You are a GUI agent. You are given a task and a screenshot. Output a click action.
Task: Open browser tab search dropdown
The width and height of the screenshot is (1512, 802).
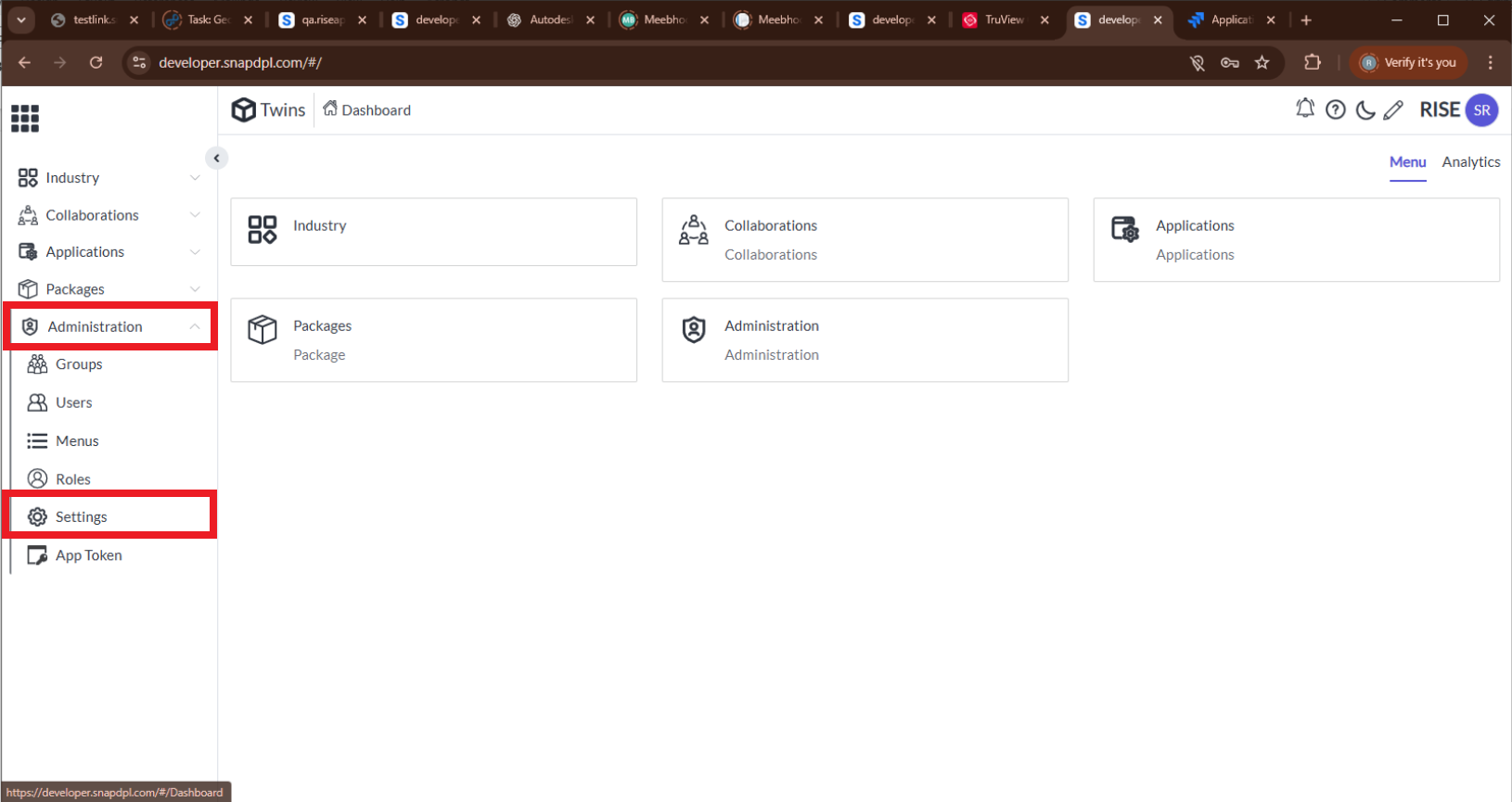(x=20, y=19)
